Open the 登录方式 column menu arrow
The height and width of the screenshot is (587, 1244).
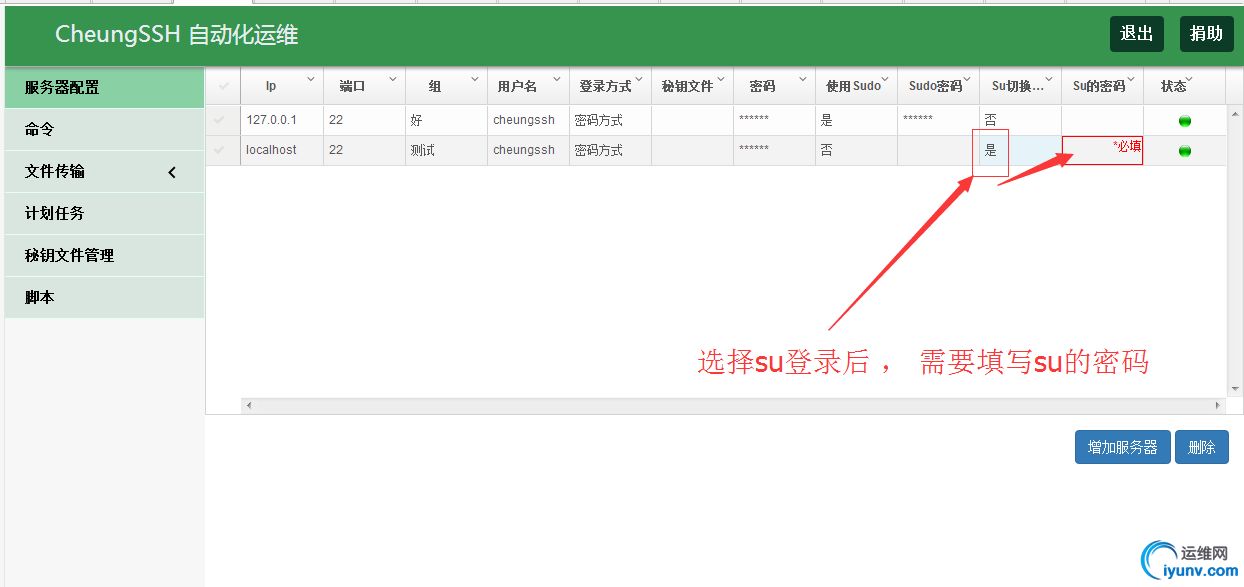(638, 78)
